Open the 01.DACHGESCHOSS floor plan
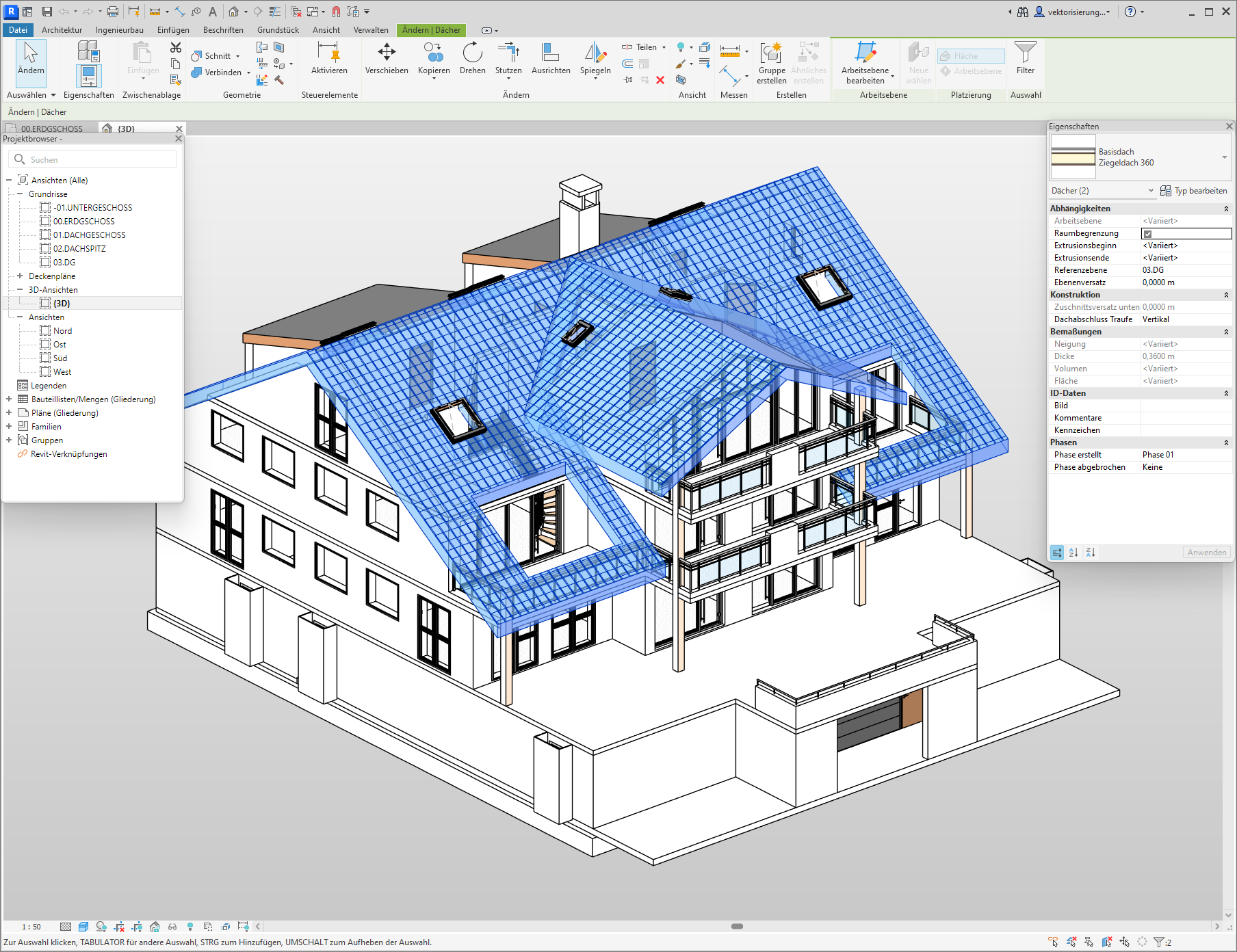 (x=89, y=235)
